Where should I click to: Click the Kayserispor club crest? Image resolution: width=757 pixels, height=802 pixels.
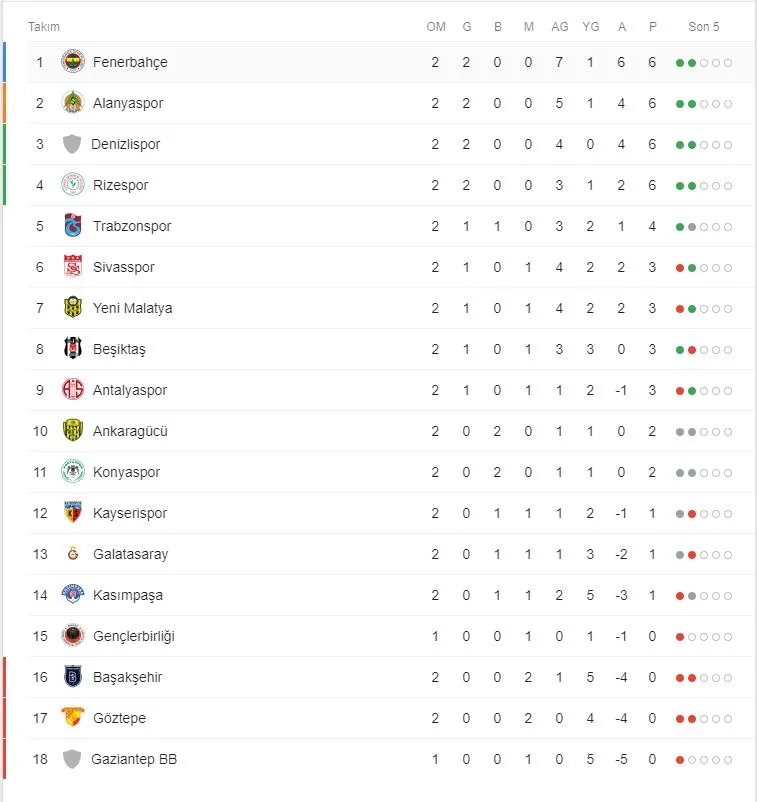tap(73, 513)
